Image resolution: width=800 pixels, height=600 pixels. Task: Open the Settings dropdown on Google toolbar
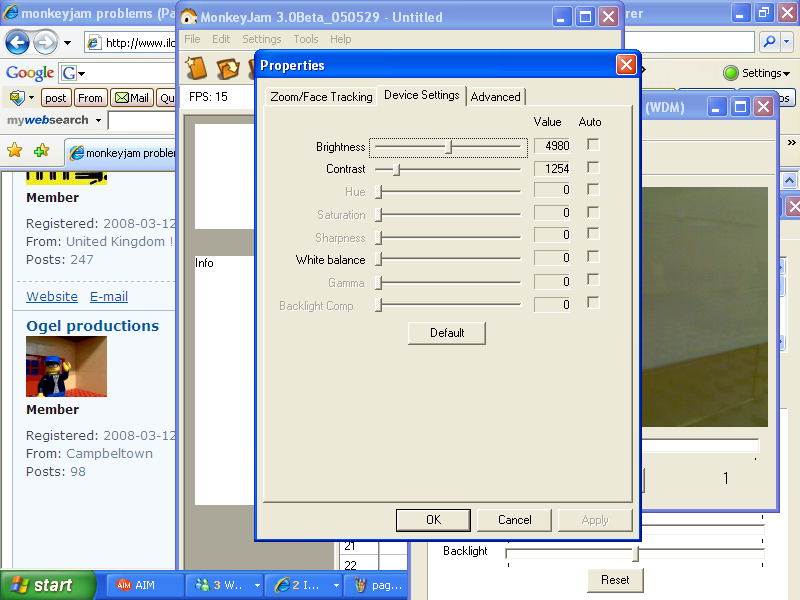757,72
